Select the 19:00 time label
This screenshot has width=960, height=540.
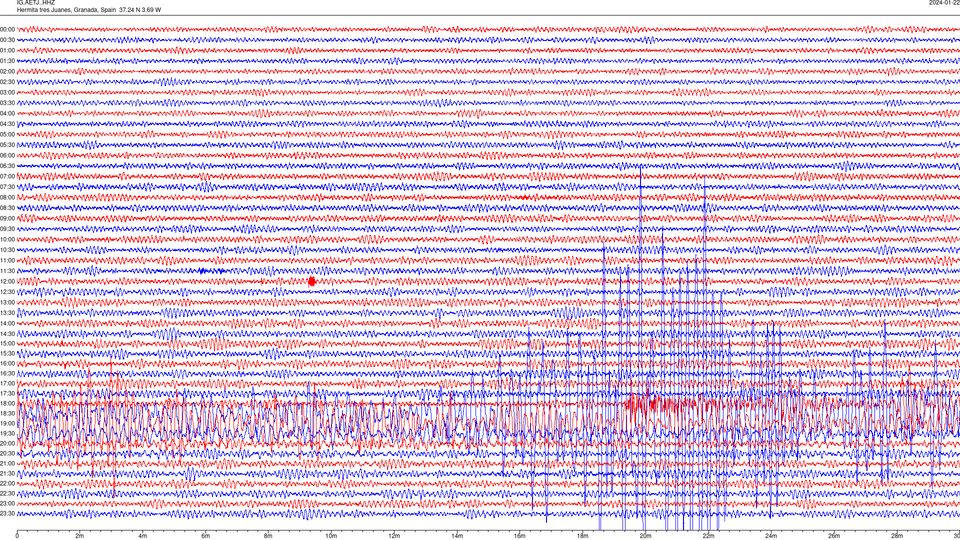(x=7, y=423)
